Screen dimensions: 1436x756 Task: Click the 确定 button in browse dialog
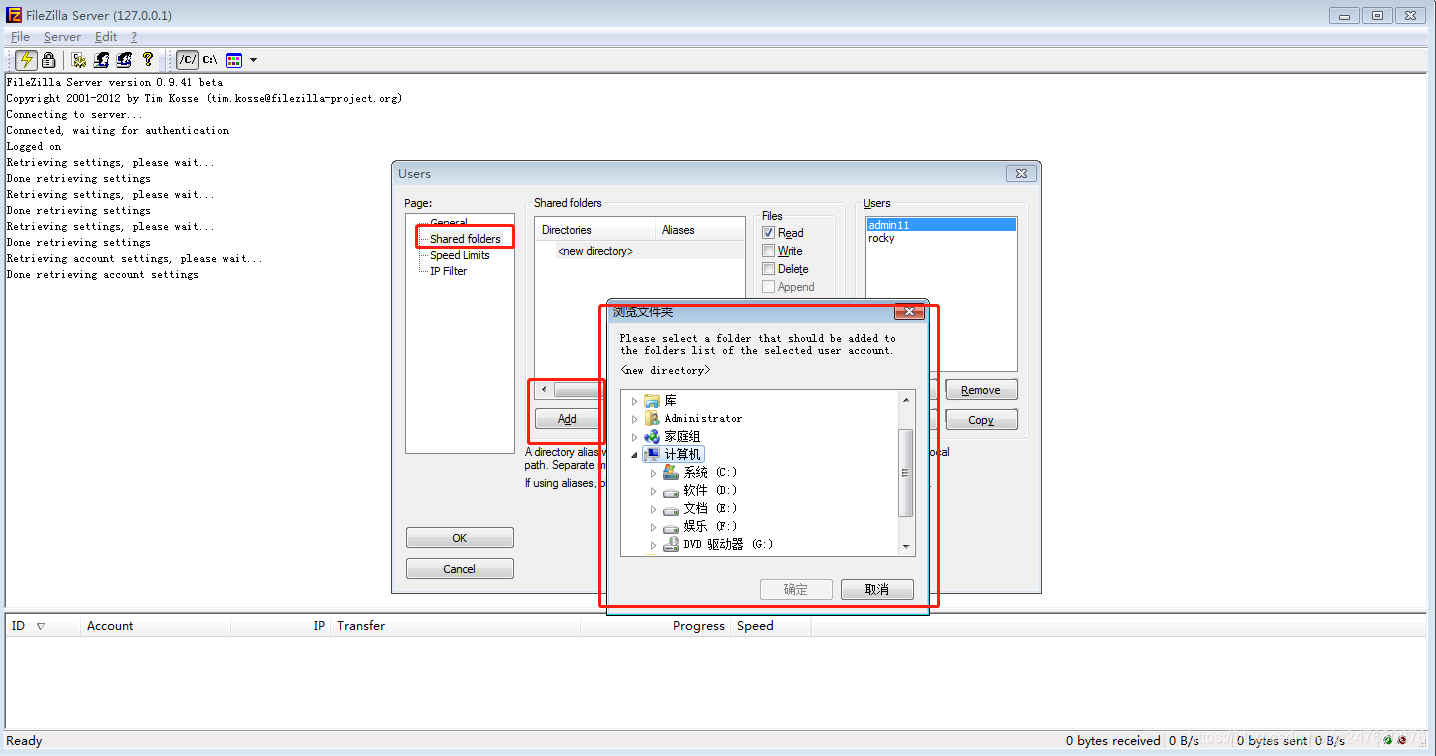point(796,589)
